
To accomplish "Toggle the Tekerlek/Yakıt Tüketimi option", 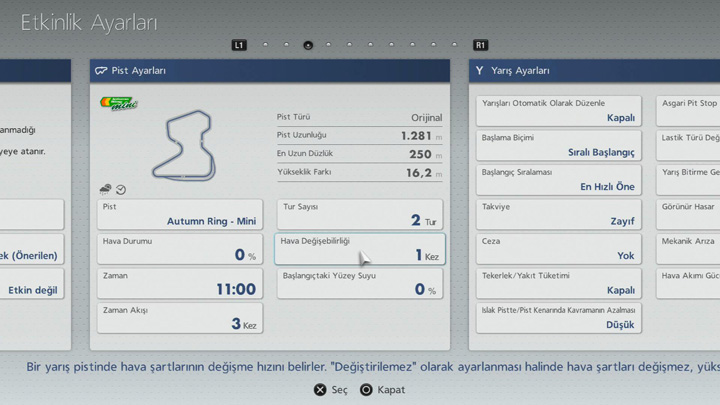I will tap(558, 283).
